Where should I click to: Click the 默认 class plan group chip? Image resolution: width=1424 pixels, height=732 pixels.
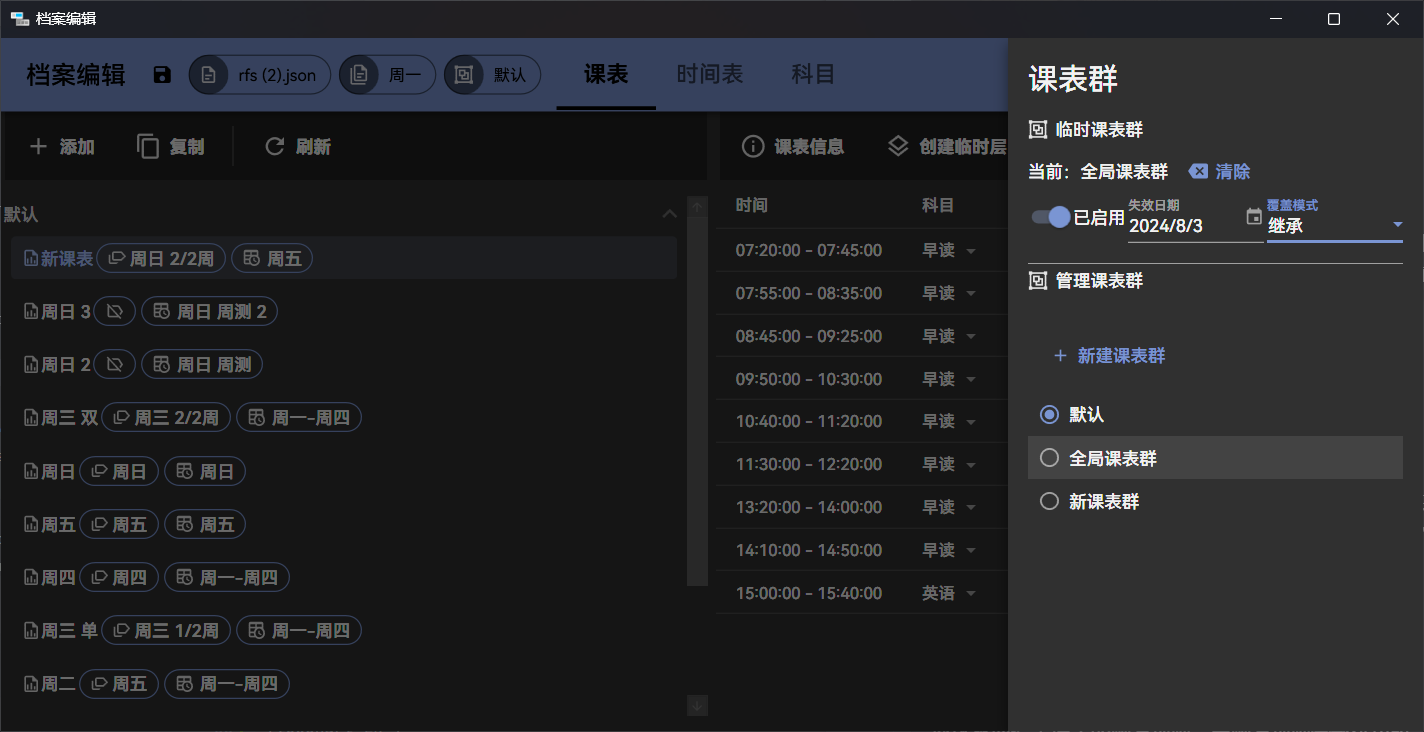pyautogui.click(x=493, y=75)
